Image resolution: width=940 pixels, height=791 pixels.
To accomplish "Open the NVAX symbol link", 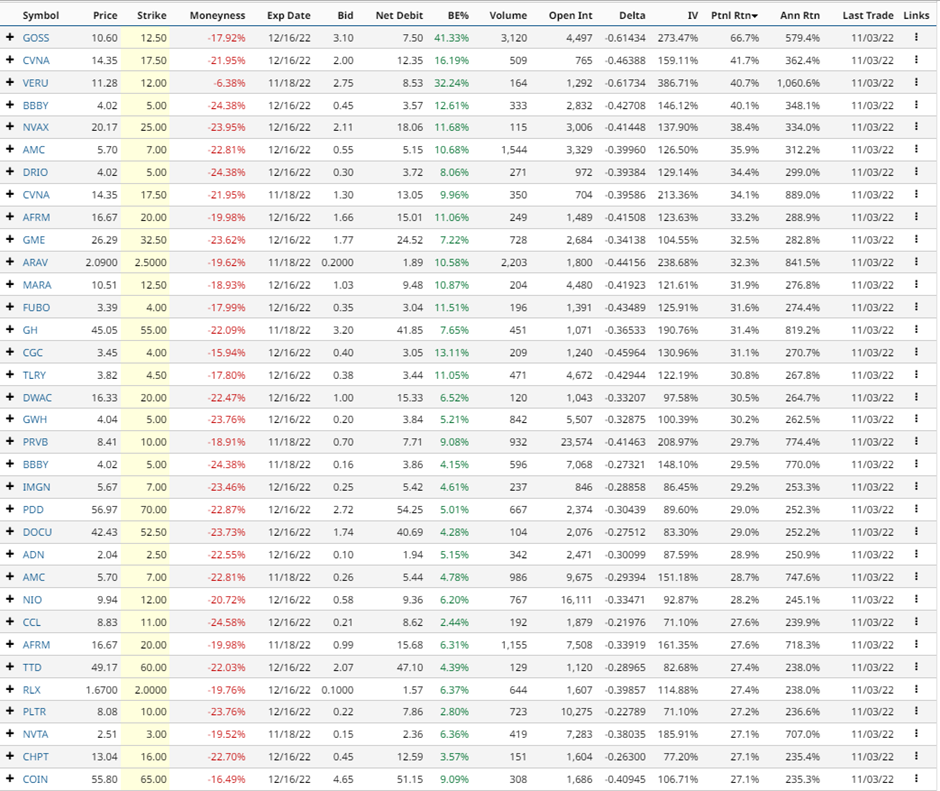I will (x=36, y=127).
